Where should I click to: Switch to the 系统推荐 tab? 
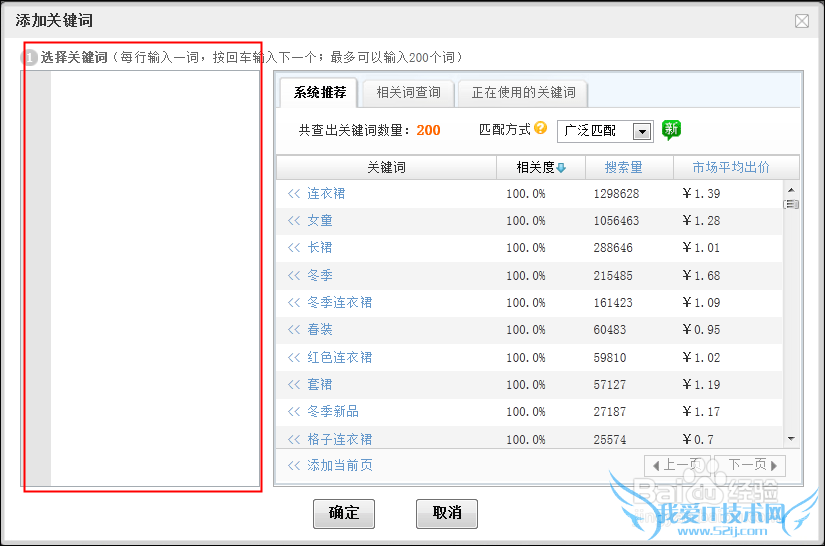coord(319,93)
